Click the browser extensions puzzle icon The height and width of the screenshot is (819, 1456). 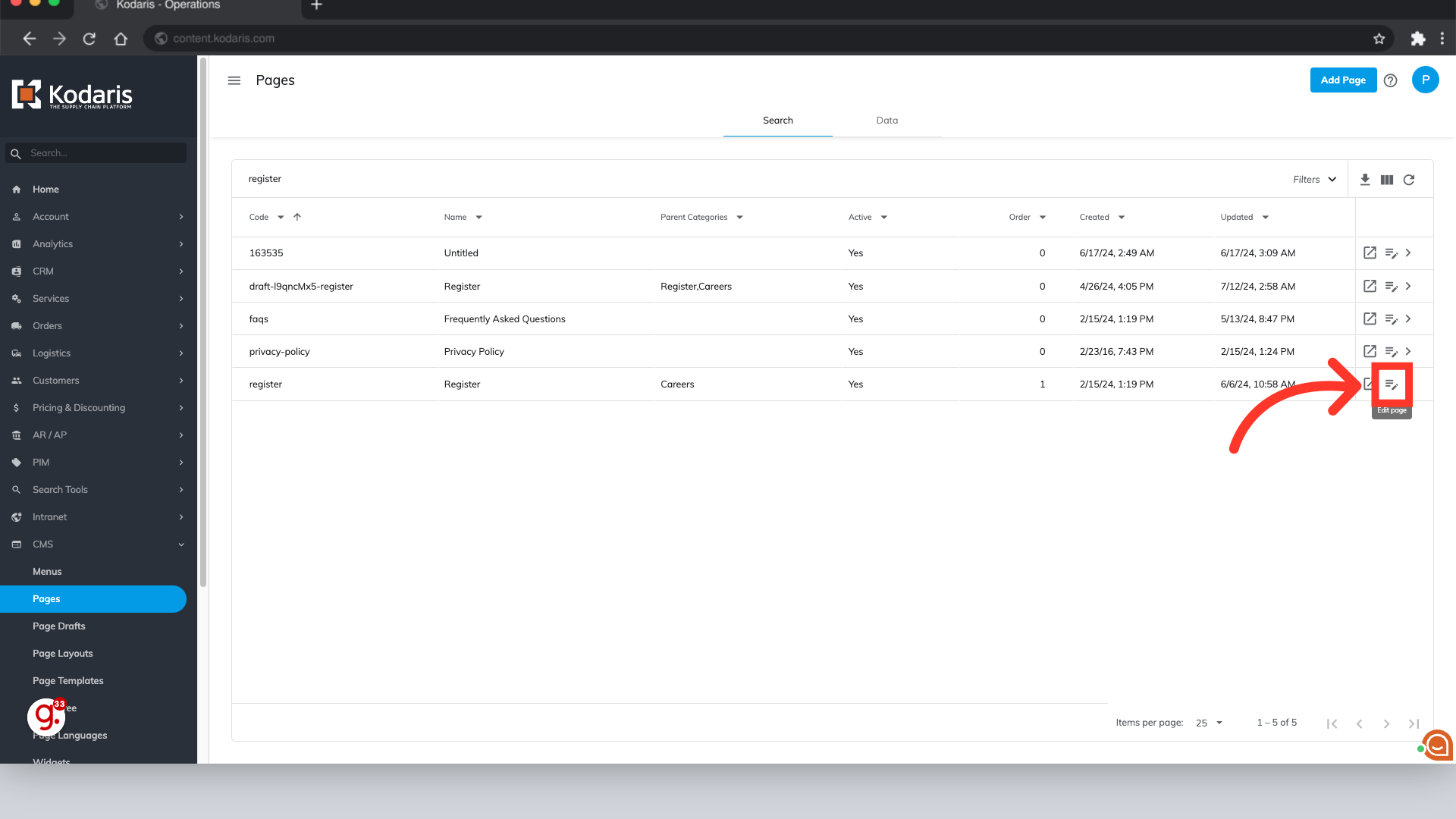(1417, 39)
